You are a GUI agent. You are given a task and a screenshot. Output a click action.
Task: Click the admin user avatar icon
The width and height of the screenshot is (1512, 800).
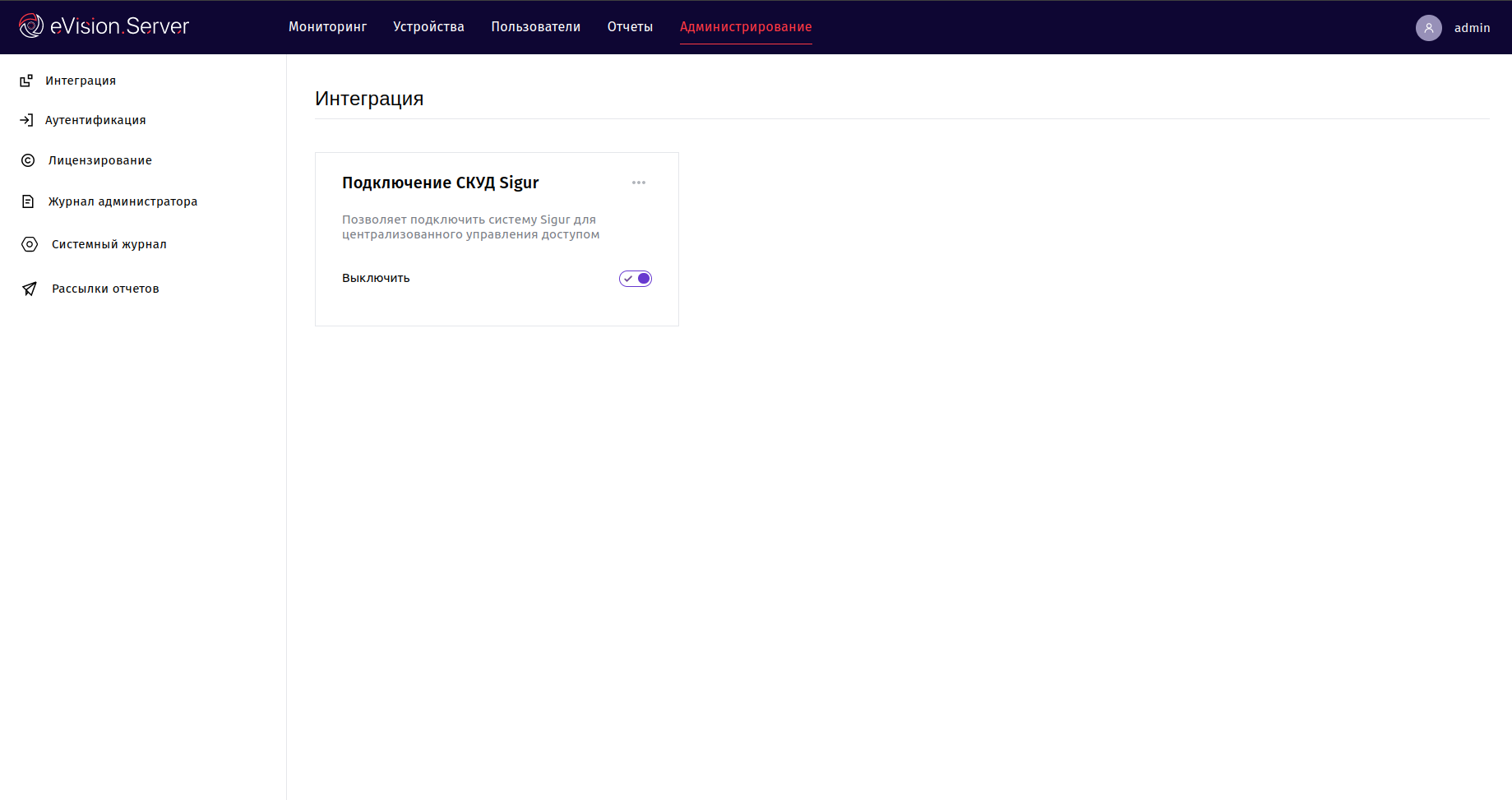point(1429,28)
